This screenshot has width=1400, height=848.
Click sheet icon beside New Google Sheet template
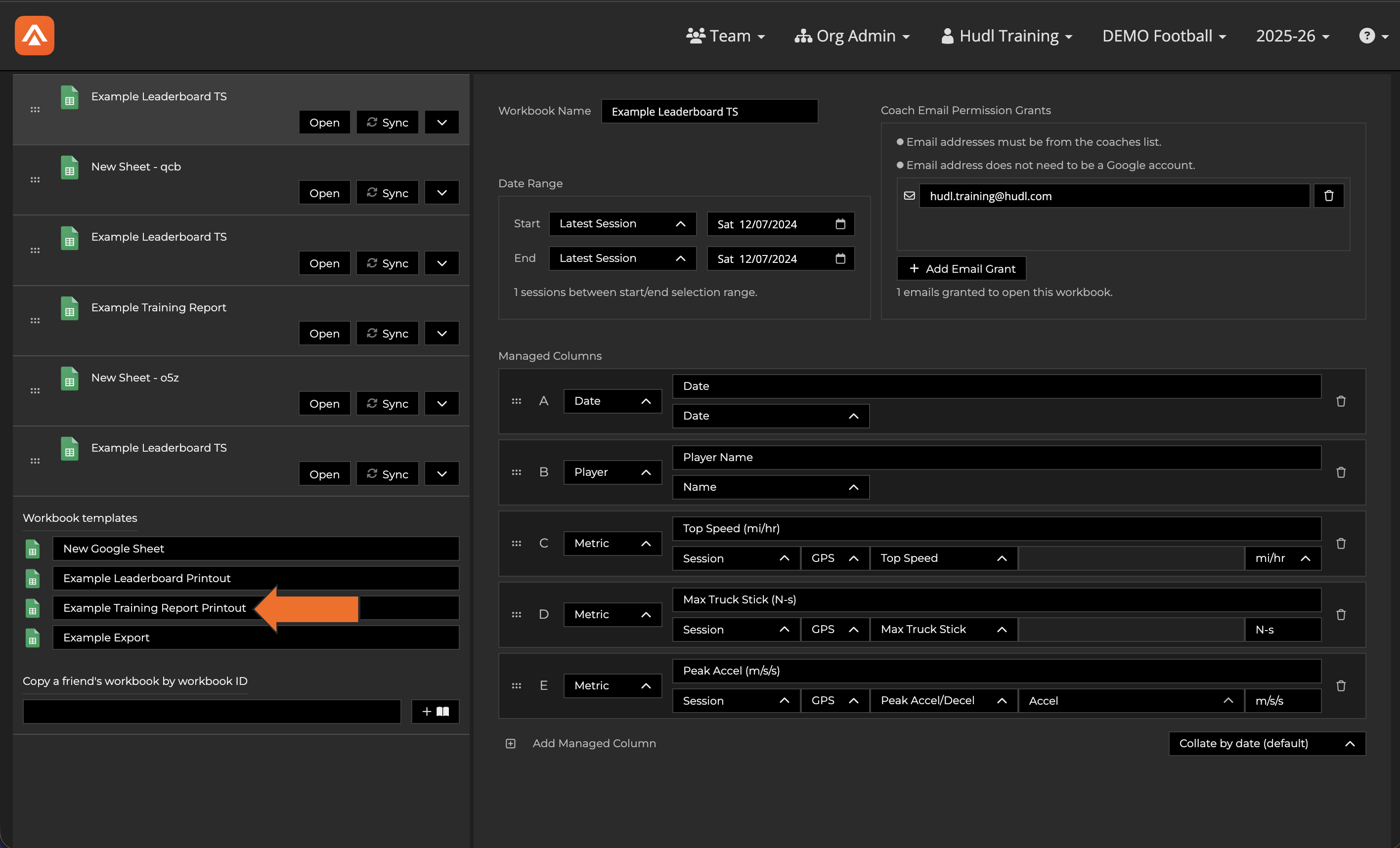[33, 549]
